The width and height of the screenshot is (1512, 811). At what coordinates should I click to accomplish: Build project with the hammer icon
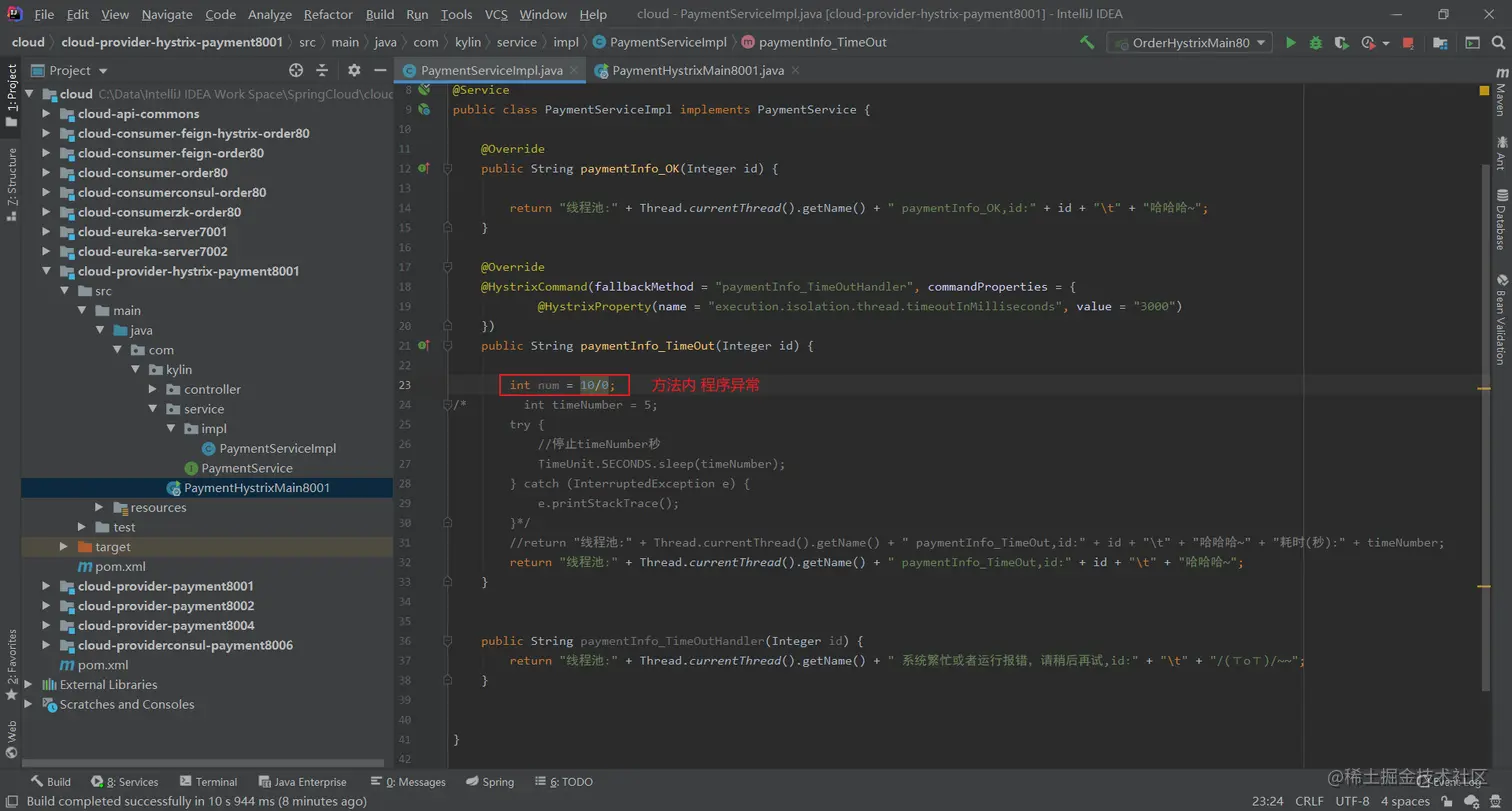click(x=1087, y=43)
